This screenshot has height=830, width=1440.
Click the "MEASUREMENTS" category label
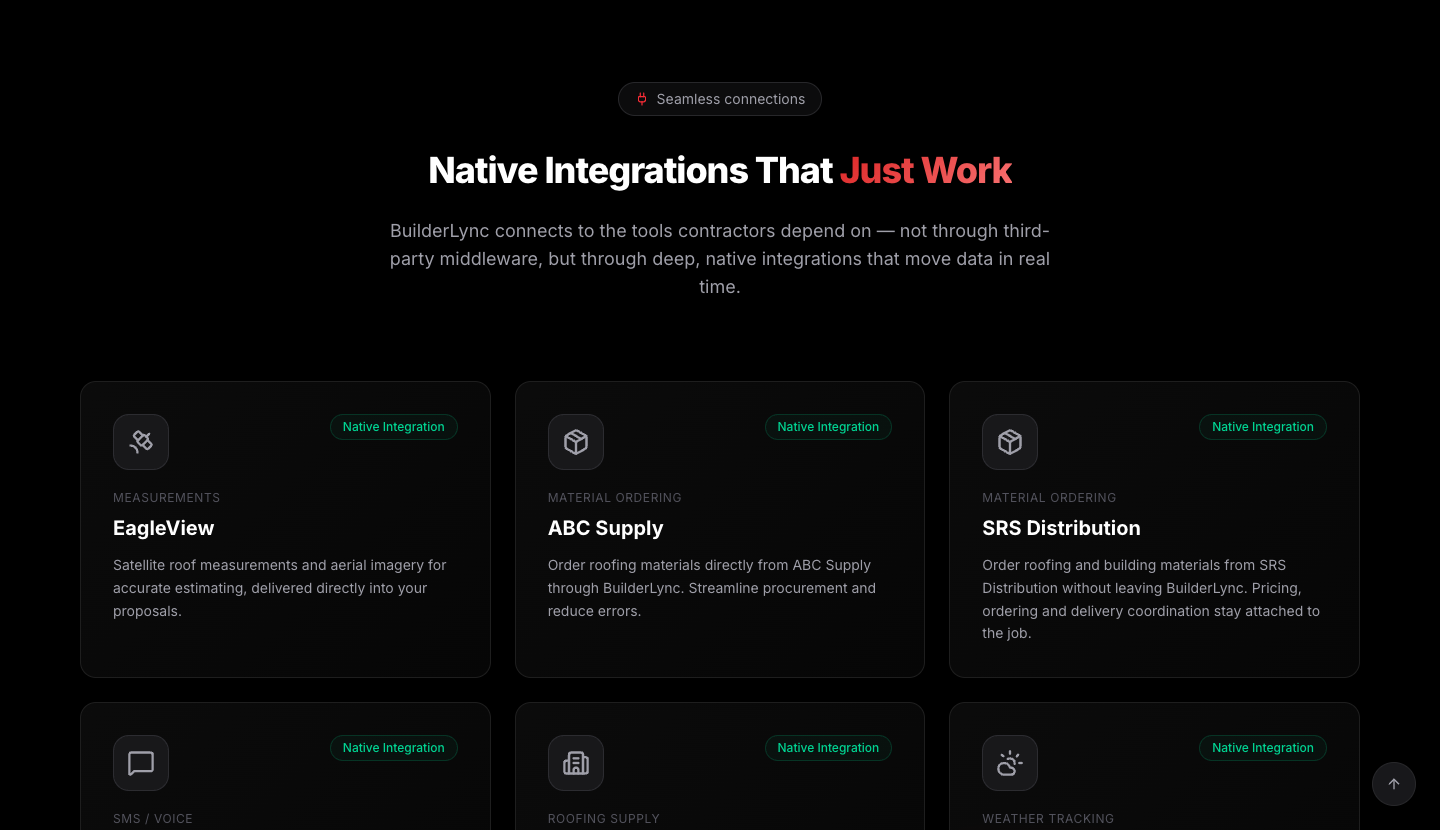tap(166, 498)
